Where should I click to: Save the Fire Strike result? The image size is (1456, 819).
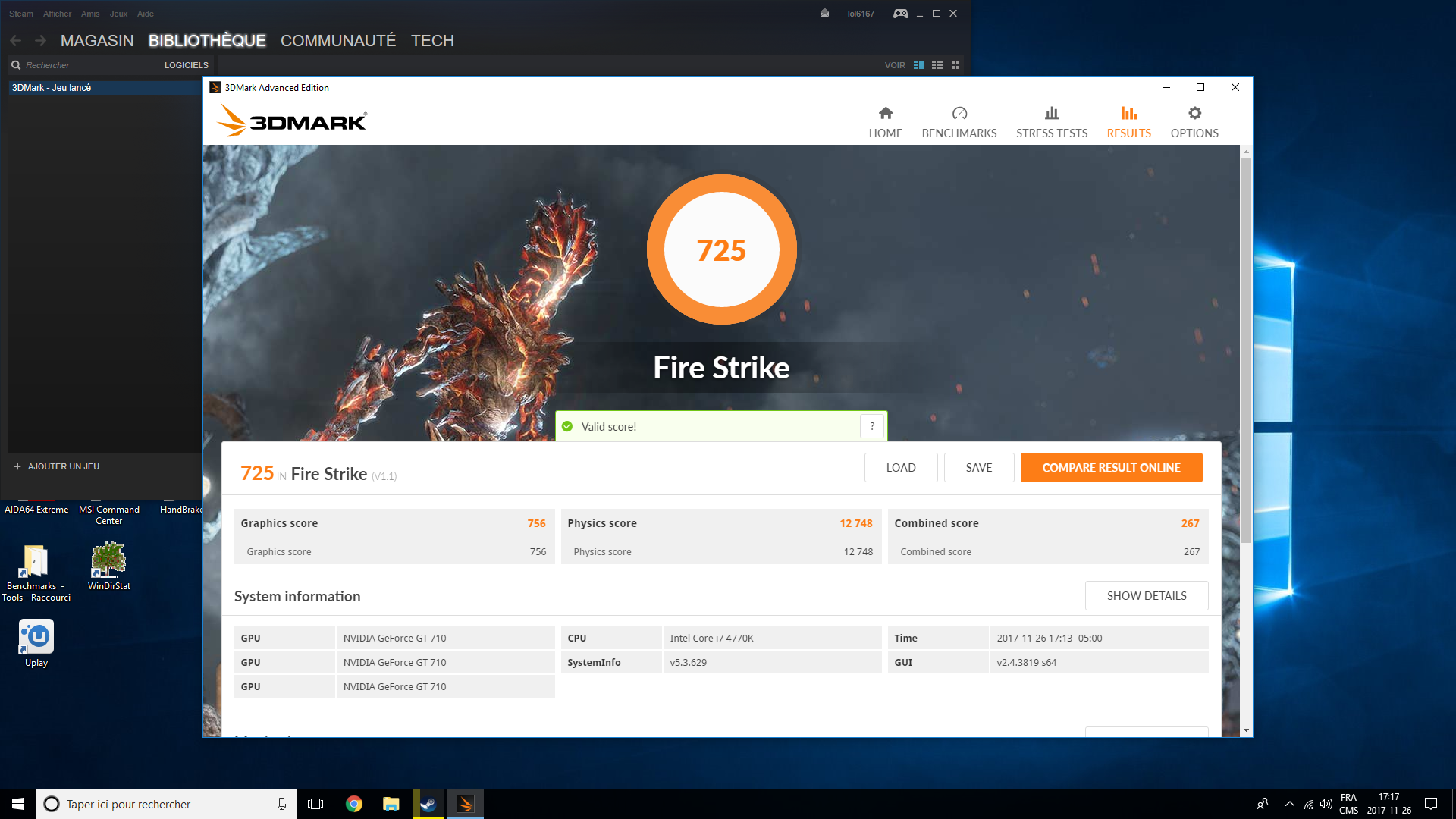(x=979, y=467)
